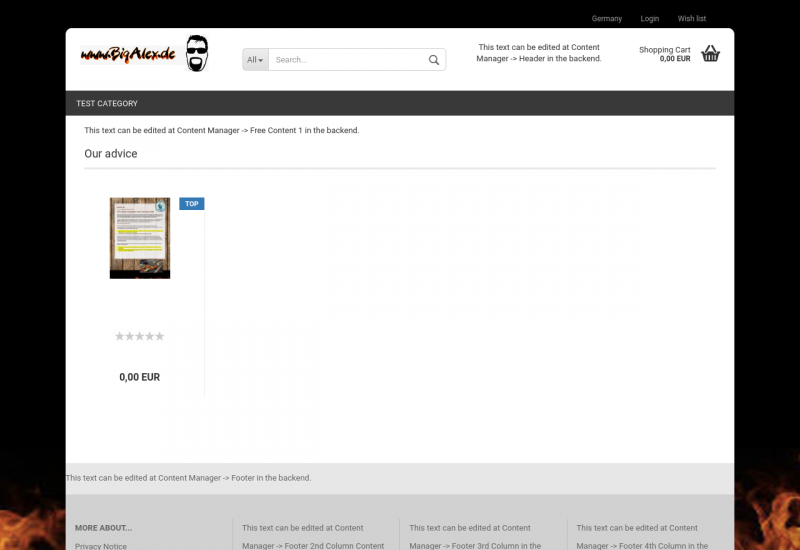This screenshot has width=800, height=550.
Task: Open the Login menu
Action: point(650,19)
